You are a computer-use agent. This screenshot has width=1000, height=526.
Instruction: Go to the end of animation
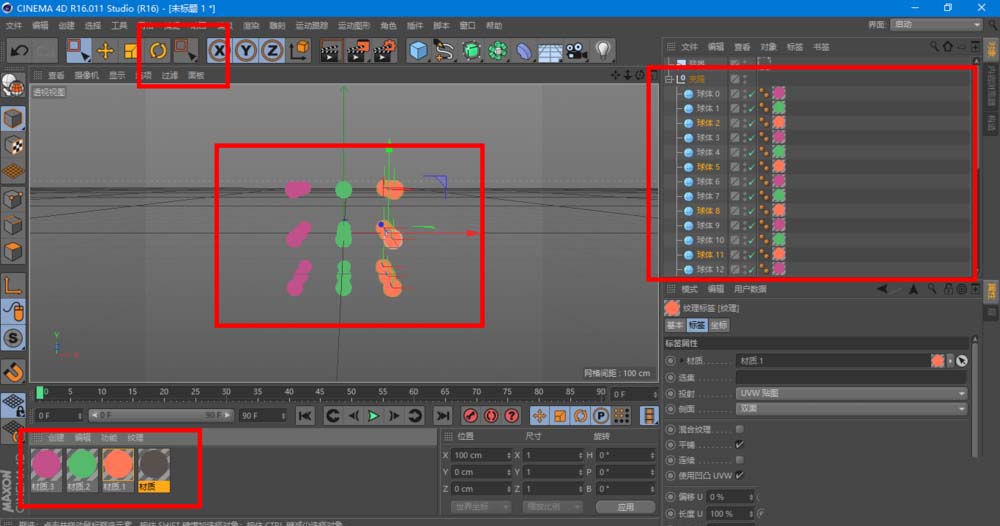coord(443,416)
